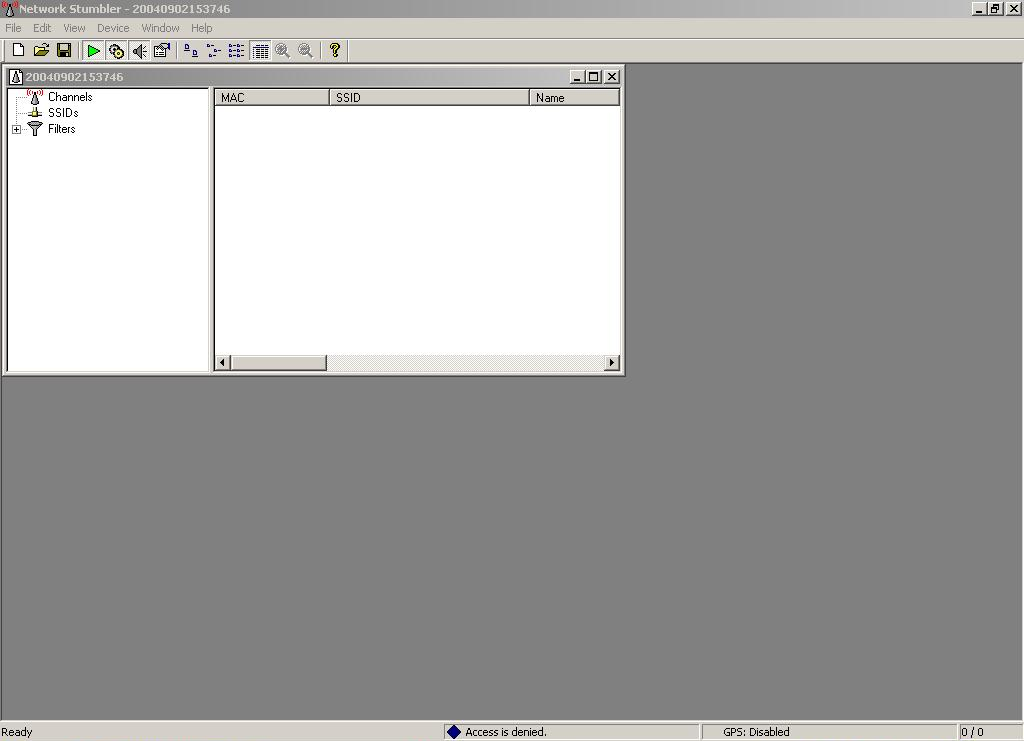Create a new document with New icon
This screenshot has height=741, width=1024.
[17, 50]
